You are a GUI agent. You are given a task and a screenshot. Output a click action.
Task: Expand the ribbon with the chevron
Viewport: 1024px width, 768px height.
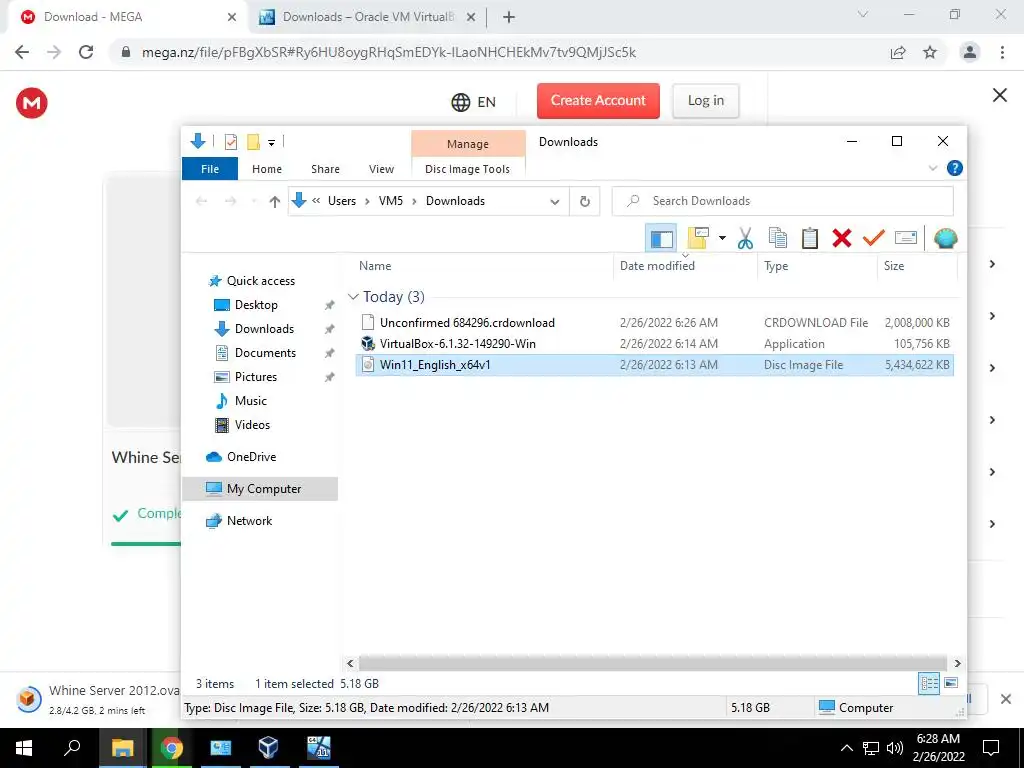coord(933,168)
